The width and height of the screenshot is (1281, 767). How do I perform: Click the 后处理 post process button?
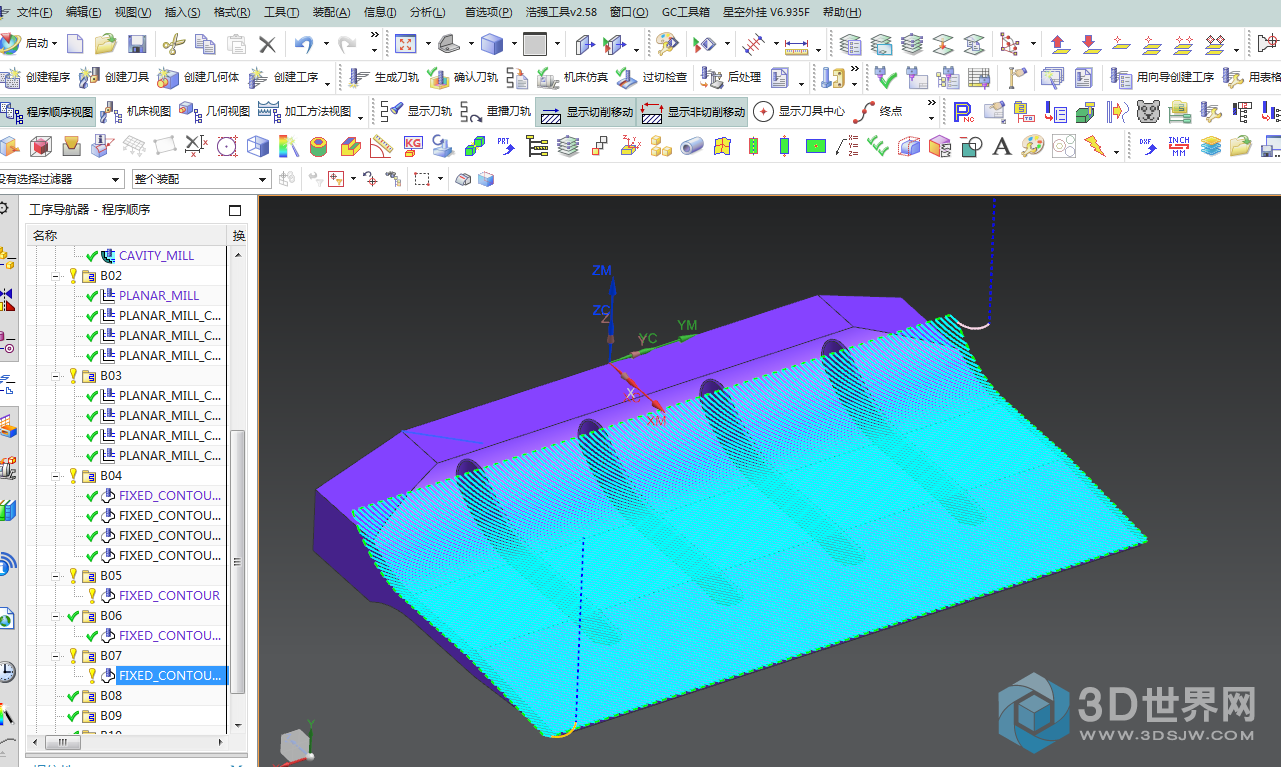732,77
